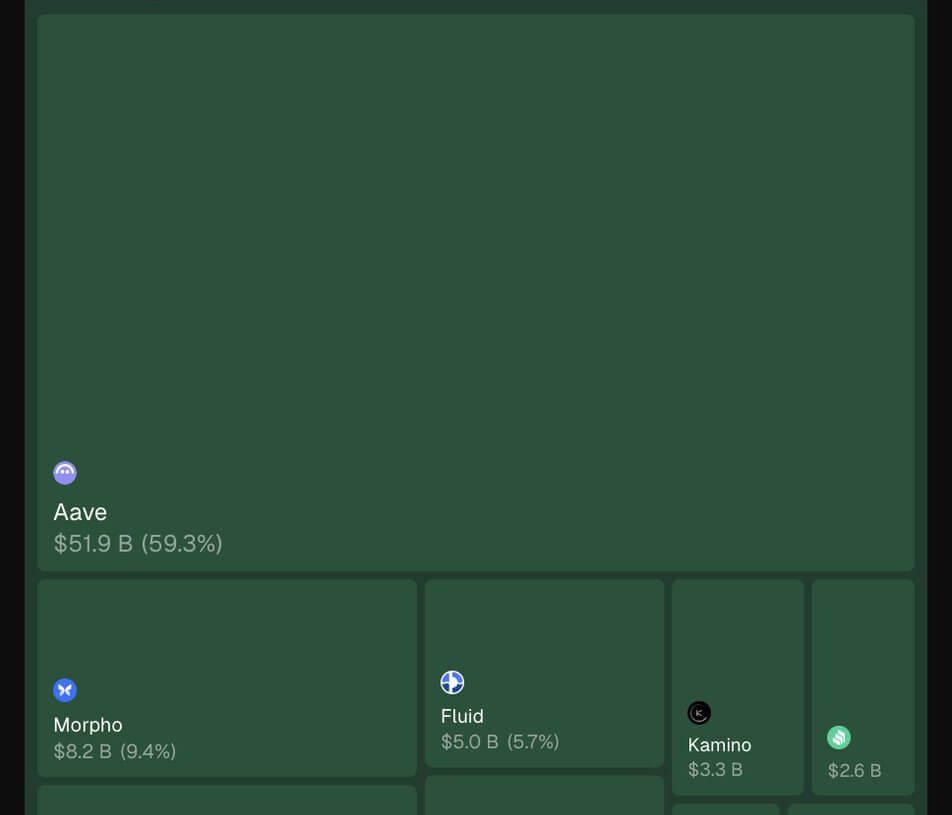The image size is (952, 815).
Task: Open the Fluid name label
Action: coord(462,716)
